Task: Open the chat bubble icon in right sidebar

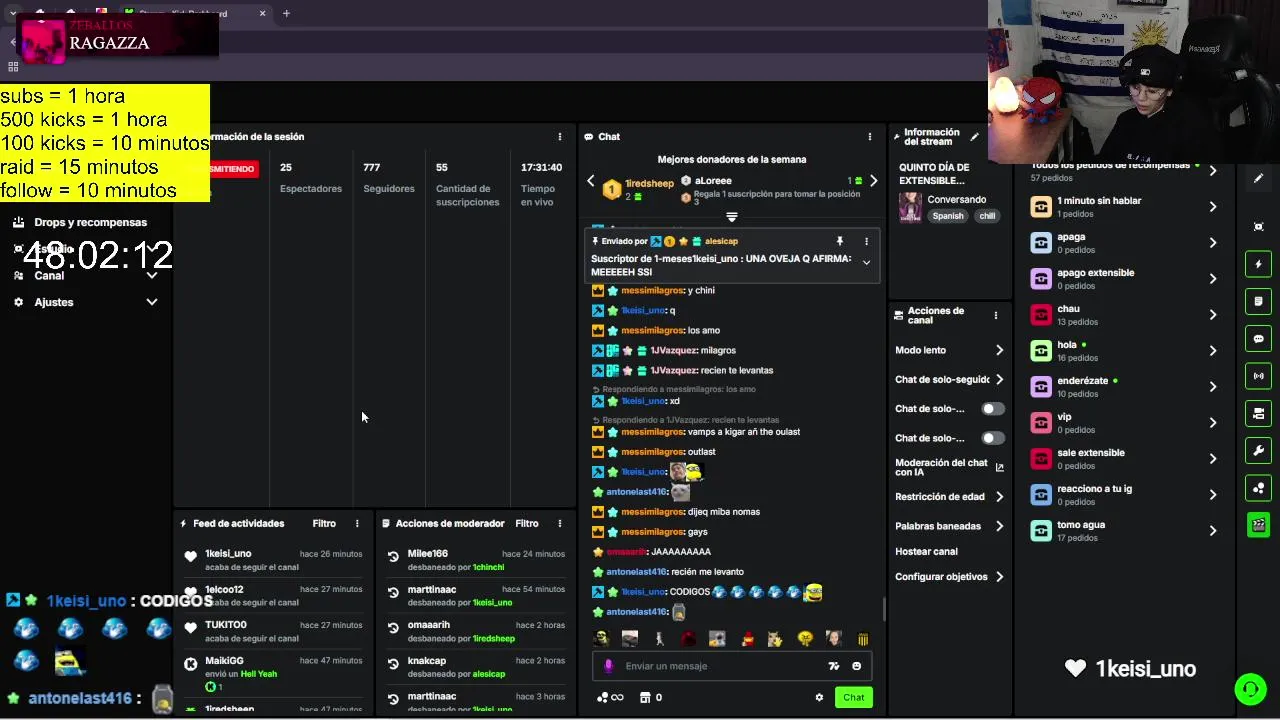Action: coord(1259,339)
